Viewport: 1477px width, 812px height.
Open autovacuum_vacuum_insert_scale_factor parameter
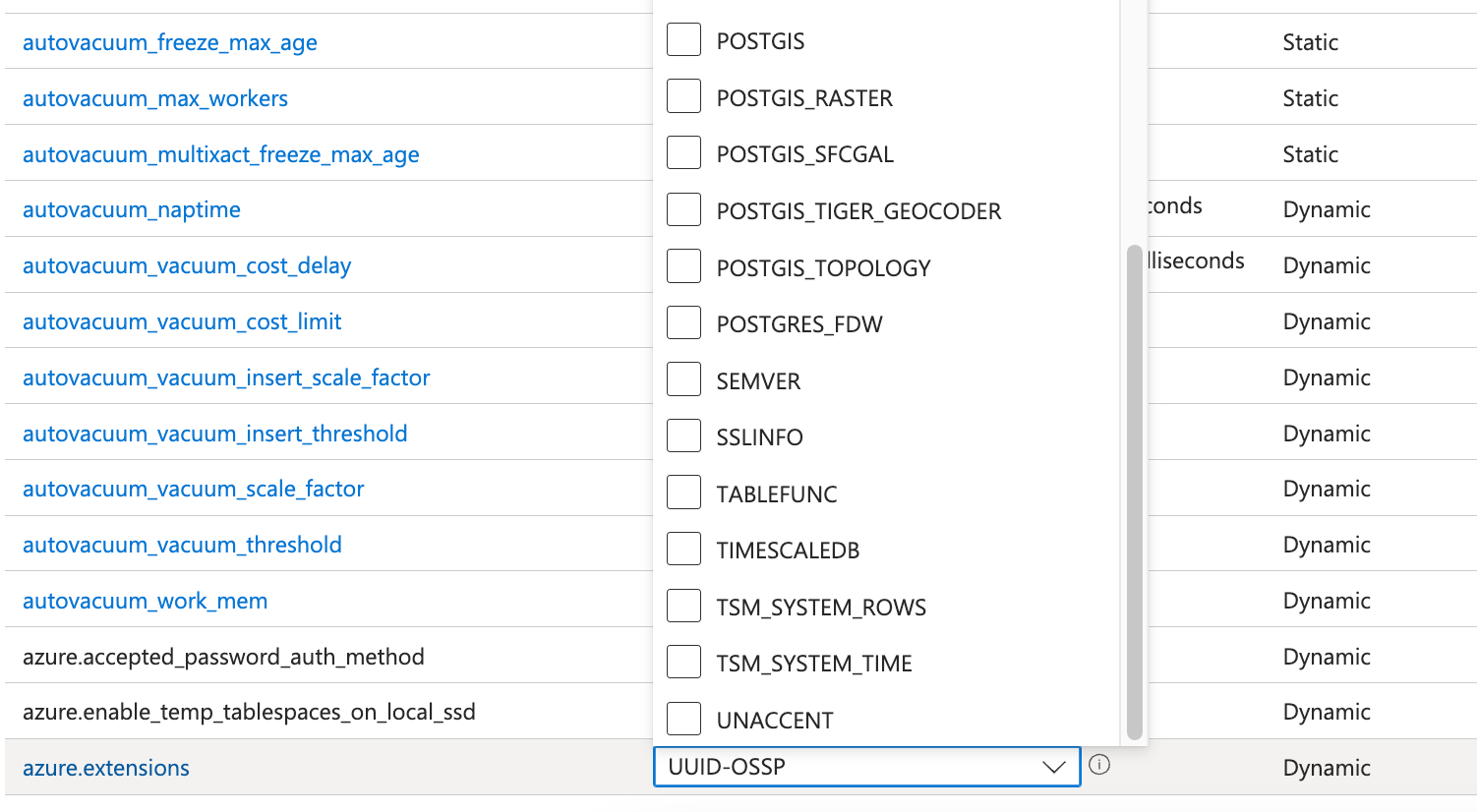(x=226, y=377)
